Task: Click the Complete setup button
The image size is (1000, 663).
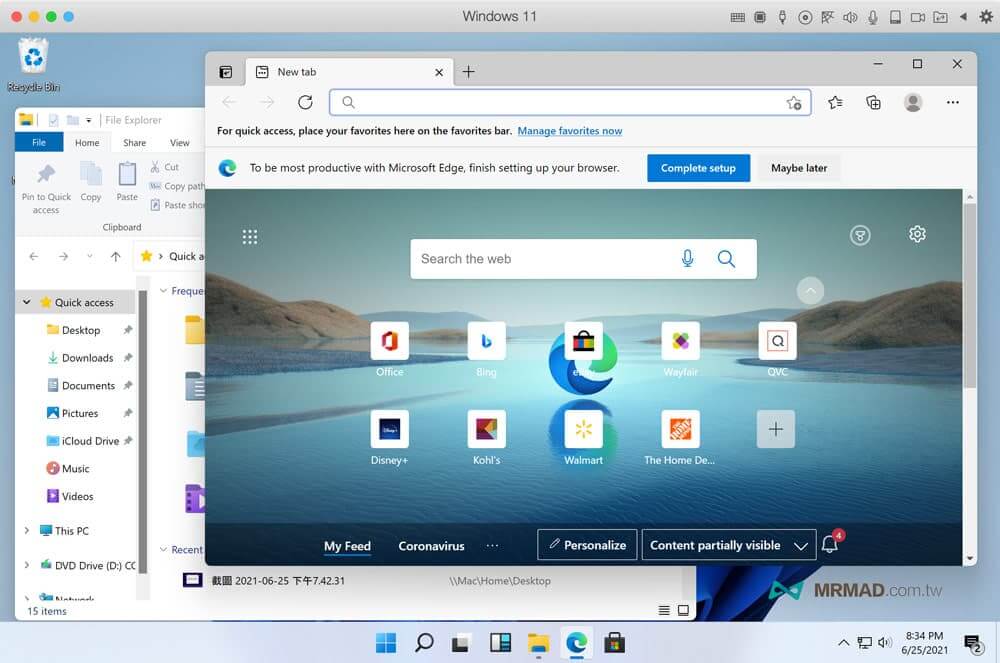Action: (x=698, y=168)
